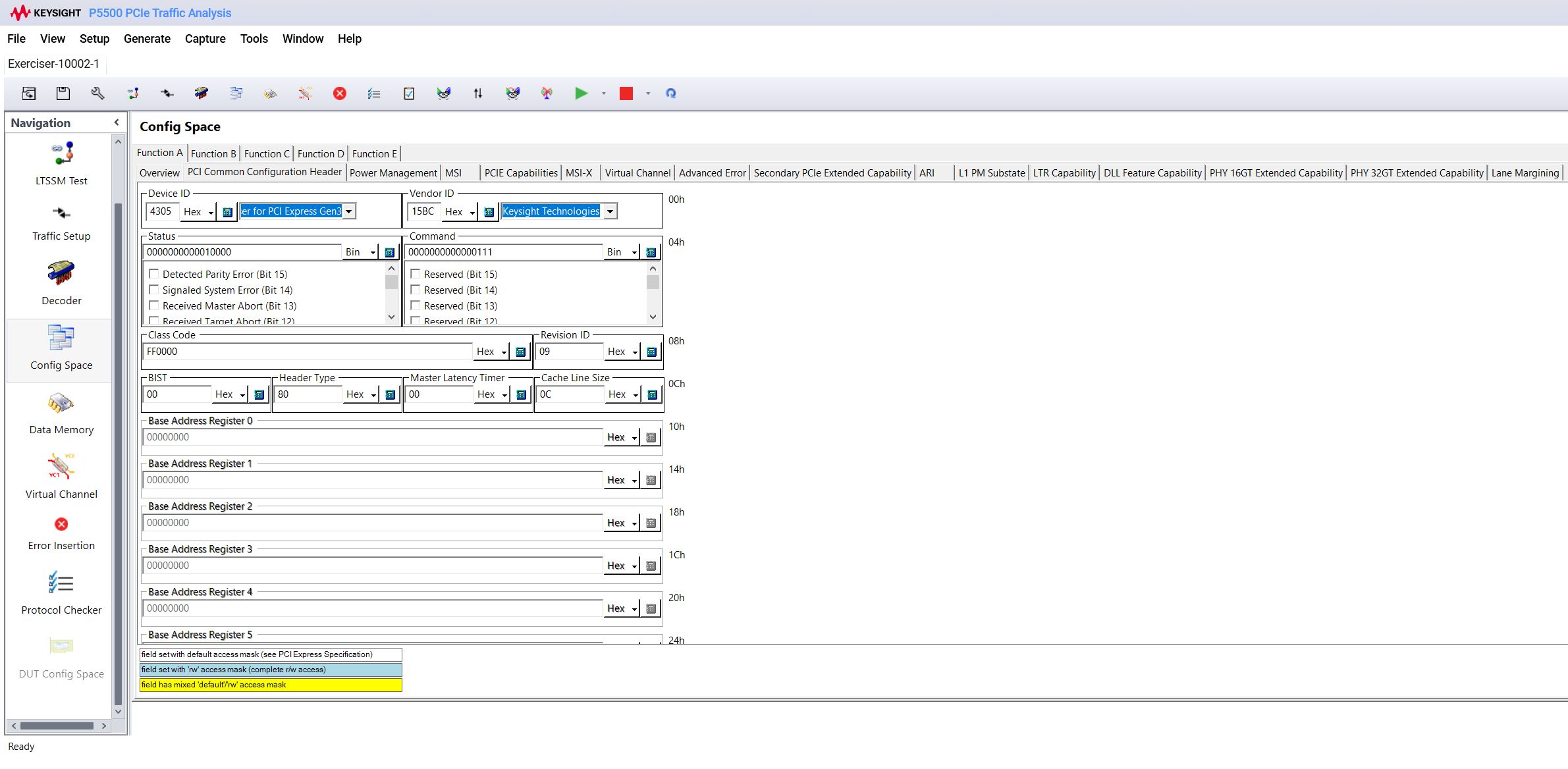Open the Generate menu

point(147,39)
